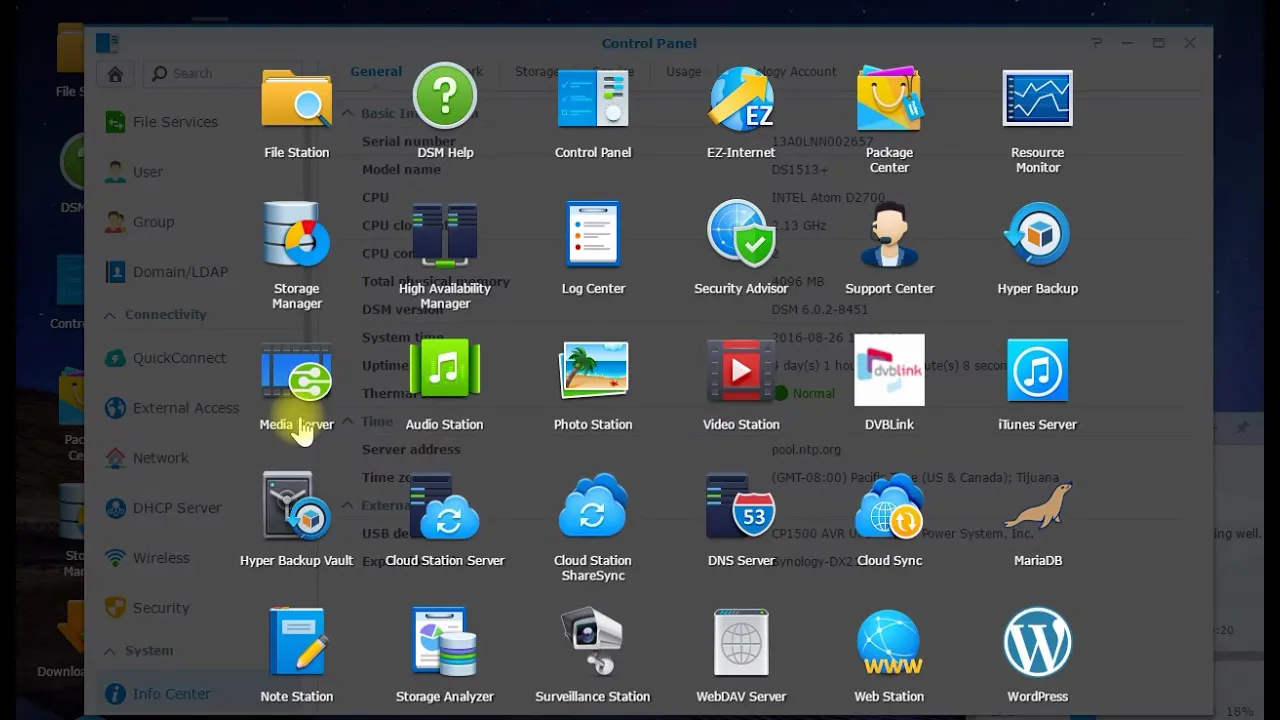
Task: Collapse the External Devices section
Action: (348, 505)
